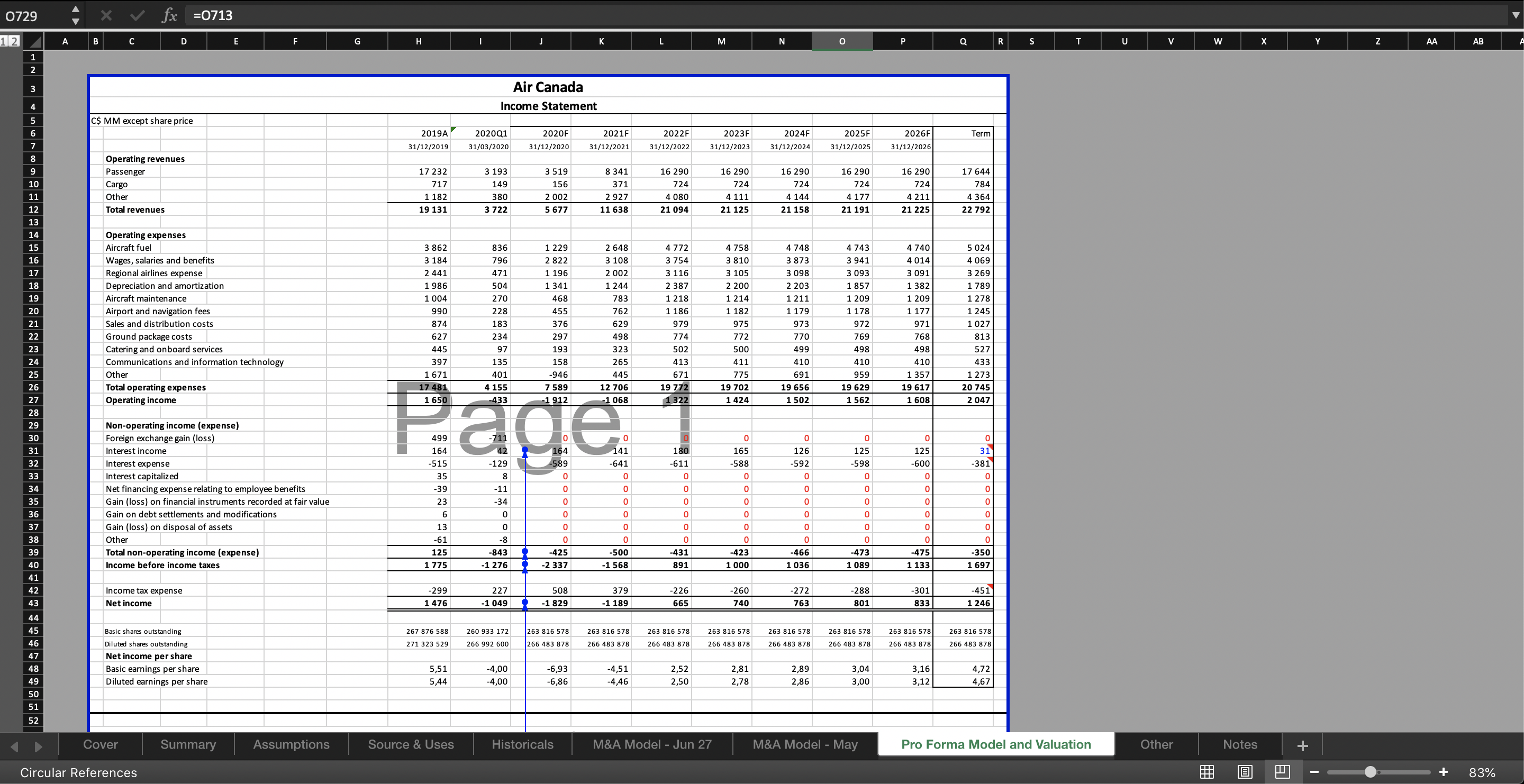
Task: Select the Total revenues label cell
Action: coord(135,209)
